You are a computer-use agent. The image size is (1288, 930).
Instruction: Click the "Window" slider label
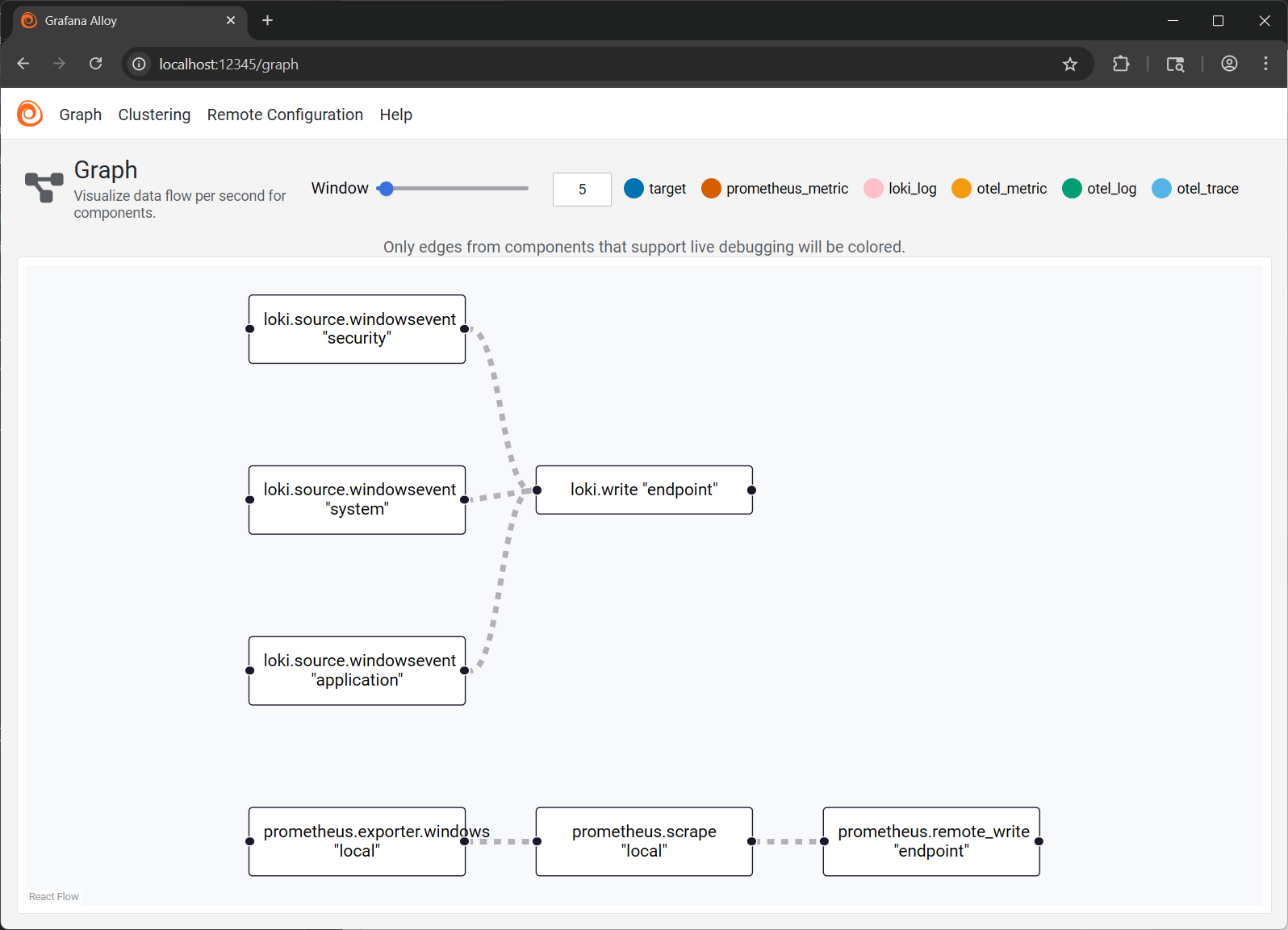[x=340, y=188]
